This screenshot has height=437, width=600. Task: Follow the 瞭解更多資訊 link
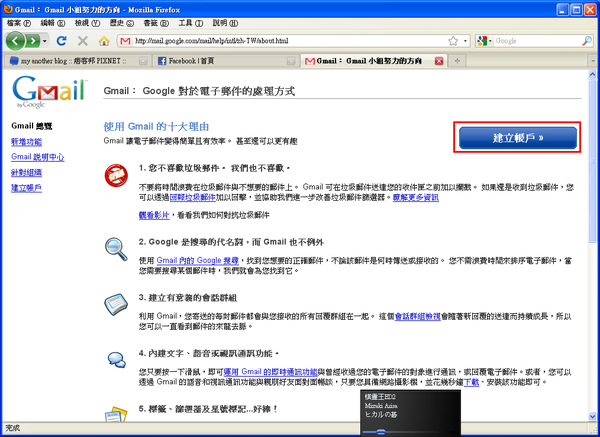[x=416, y=197]
